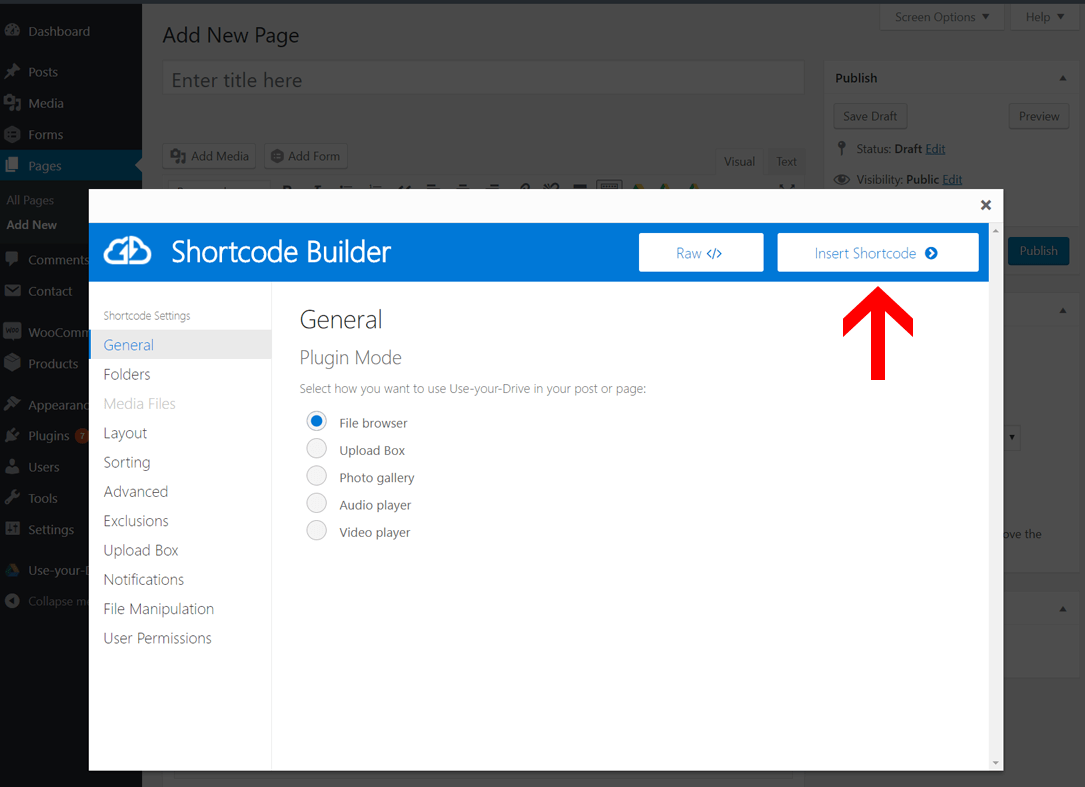
Task: Click the Insert Shortcode button
Action: [877, 253]
